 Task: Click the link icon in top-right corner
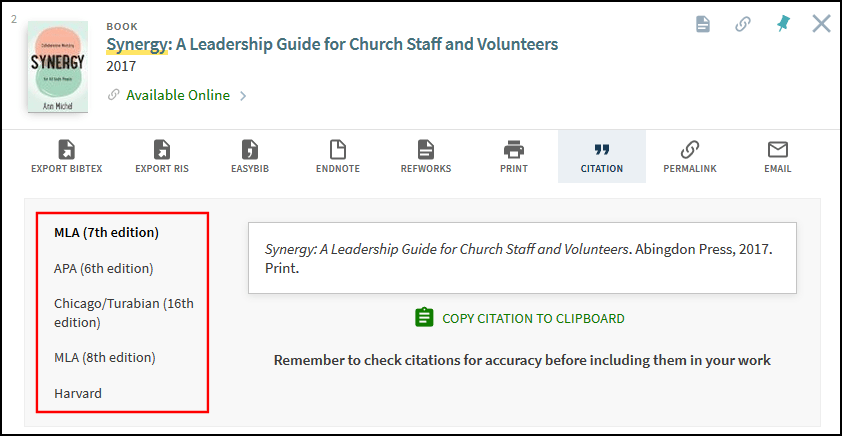pyautogui.click(x=743, y=24)
